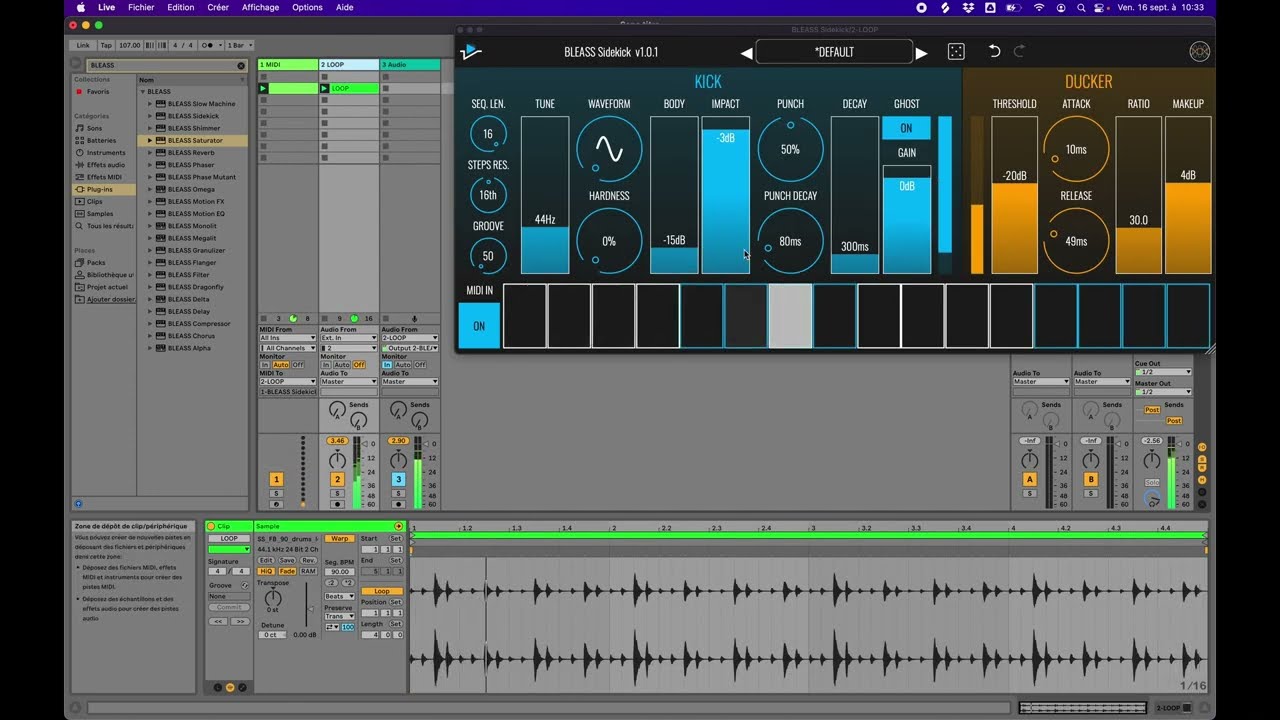This screenshot has height=720, width=1280.
Task: Adjust the TUNE slider showing 44Hz
Action: click(545, 195)
